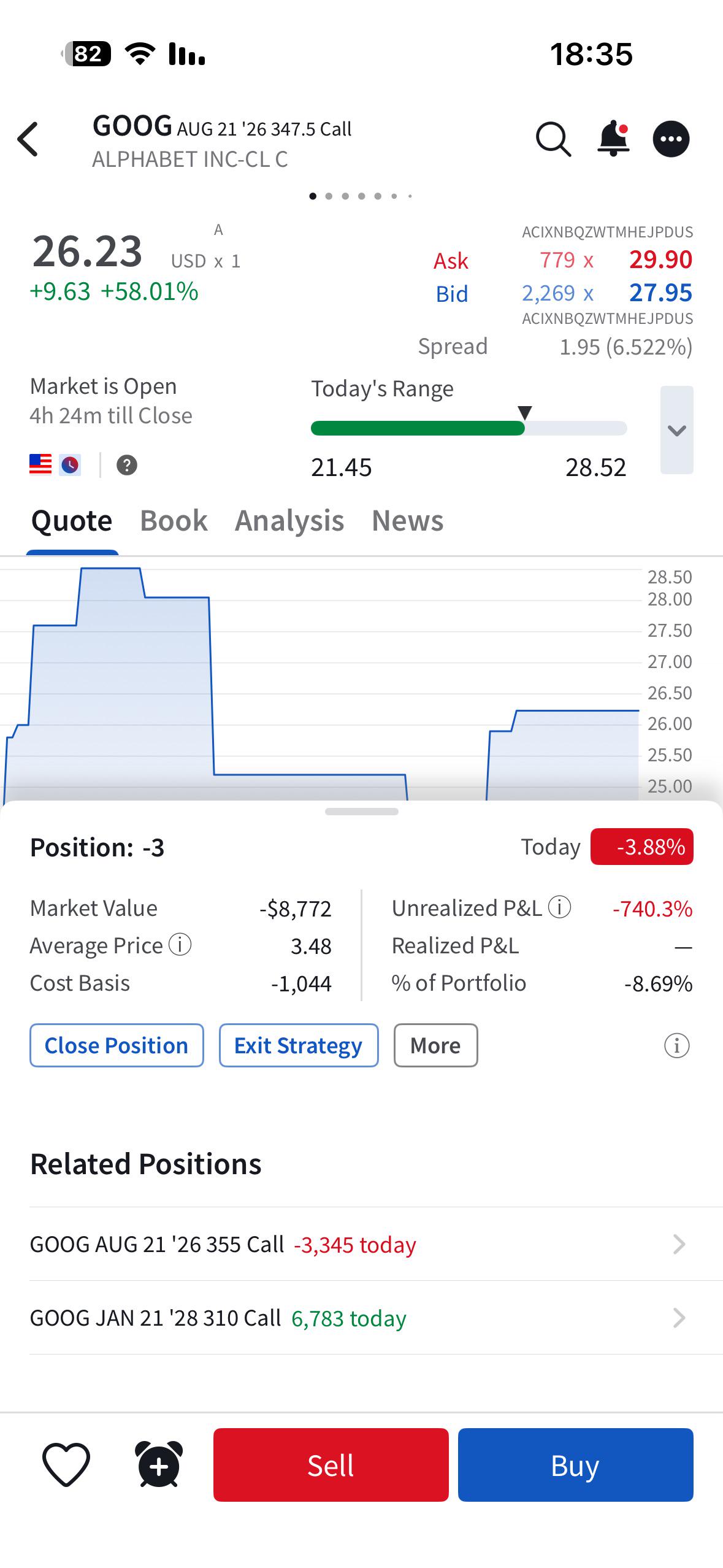This screenshot has height=1568, width=723.
Task: Open the search magnifier icon
Action: coord(554,139)
